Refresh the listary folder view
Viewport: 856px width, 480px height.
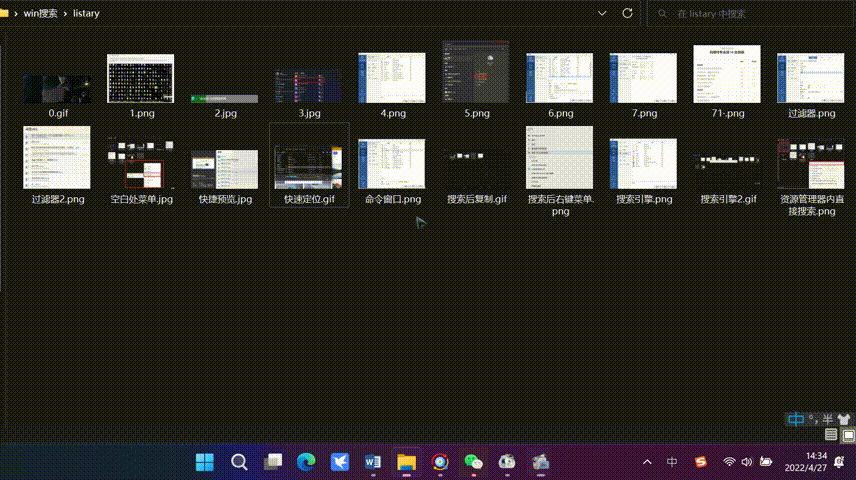tap(628, 14)
